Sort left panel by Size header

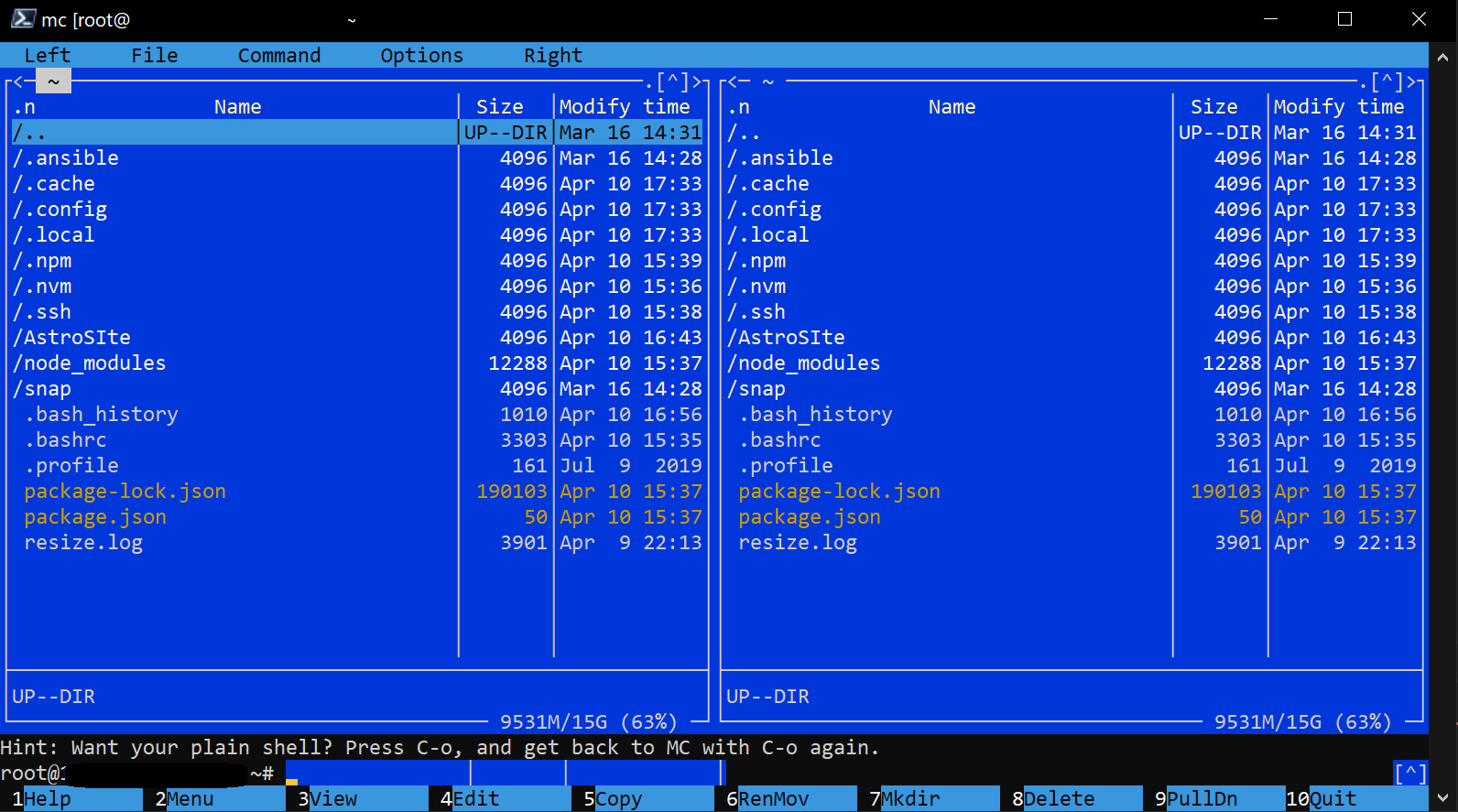coord(499,107)
